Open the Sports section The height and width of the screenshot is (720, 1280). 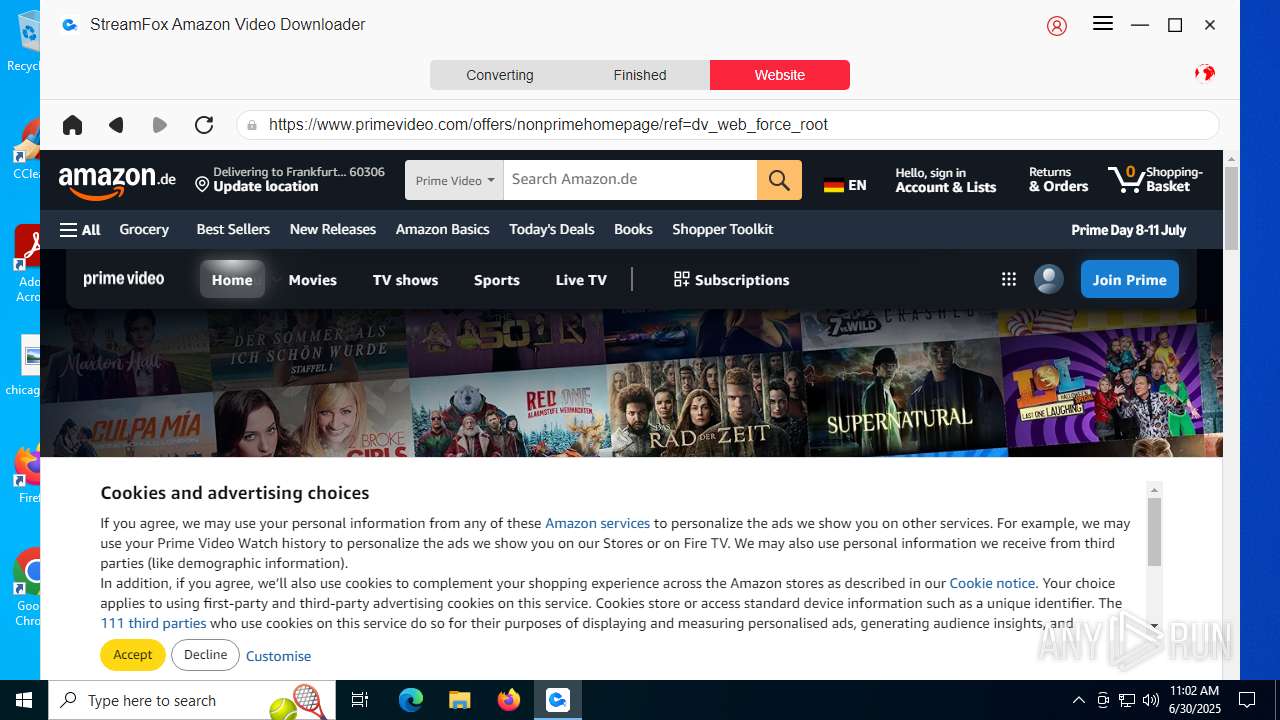tap(497, 280)
